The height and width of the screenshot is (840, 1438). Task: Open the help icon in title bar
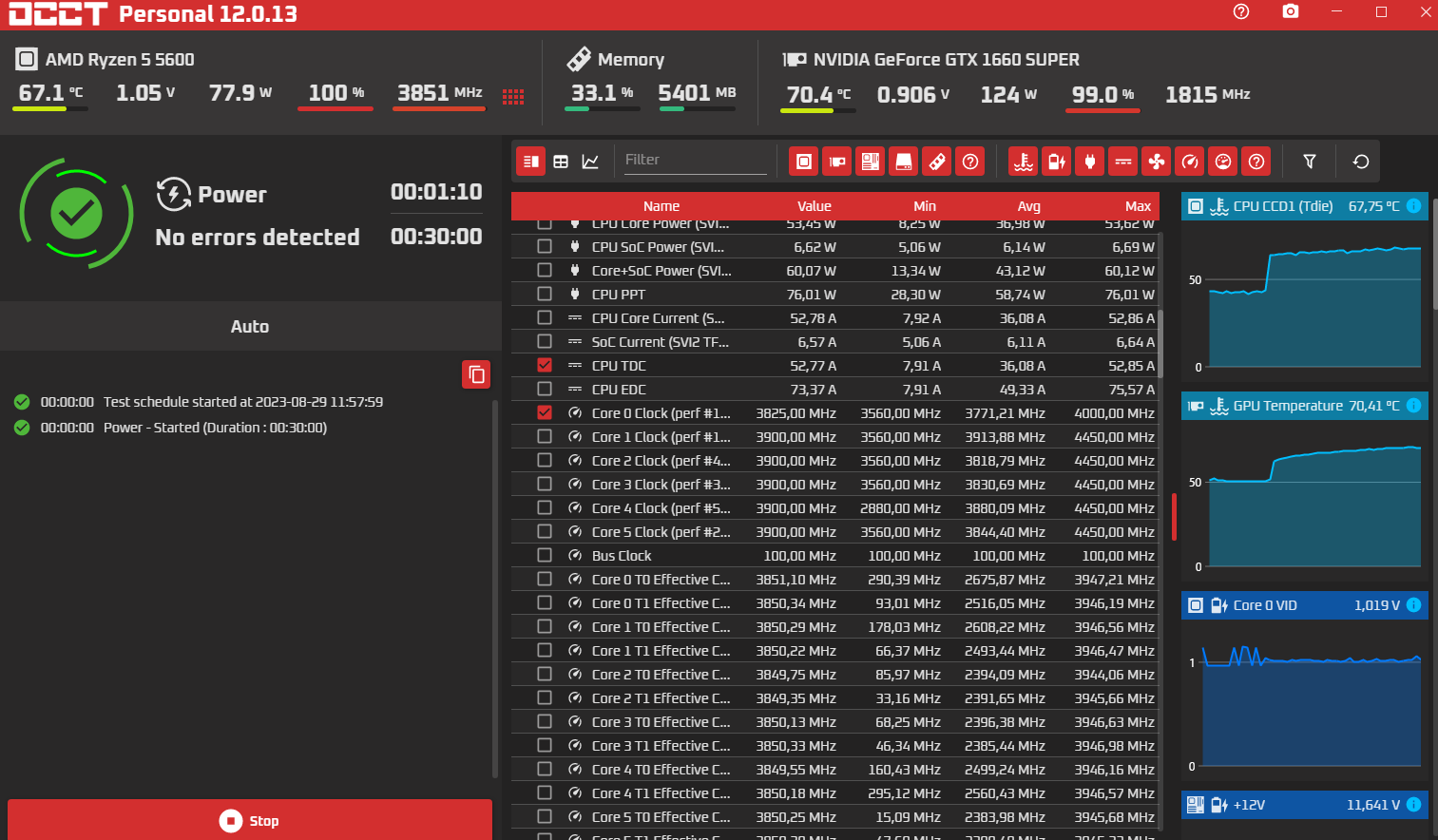[x=1241, y=11]
